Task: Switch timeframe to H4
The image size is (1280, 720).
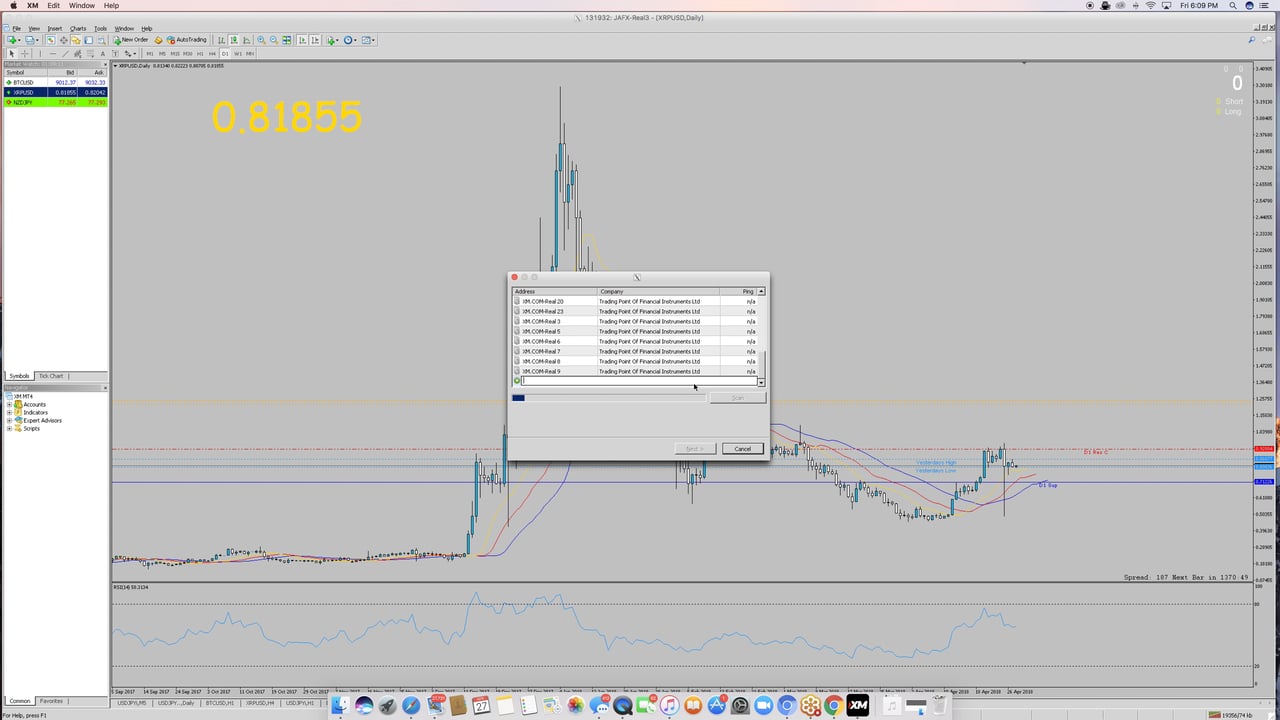Action: pos(212,53)
